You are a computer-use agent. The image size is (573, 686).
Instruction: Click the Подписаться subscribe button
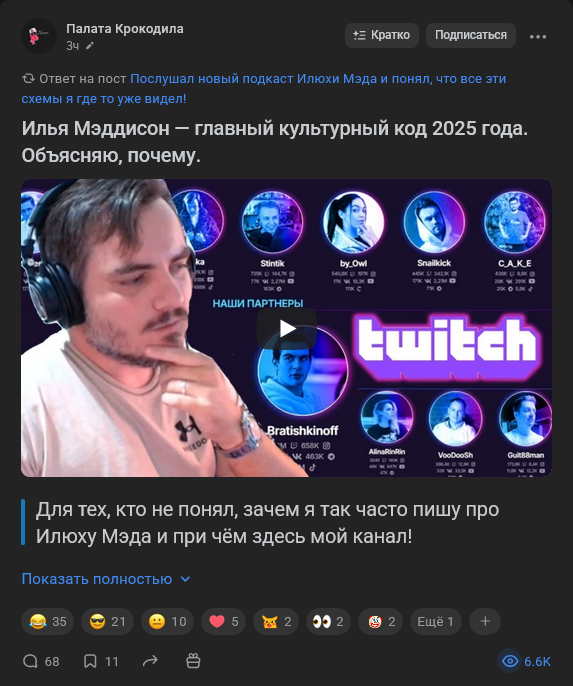(x=471, y=35)
